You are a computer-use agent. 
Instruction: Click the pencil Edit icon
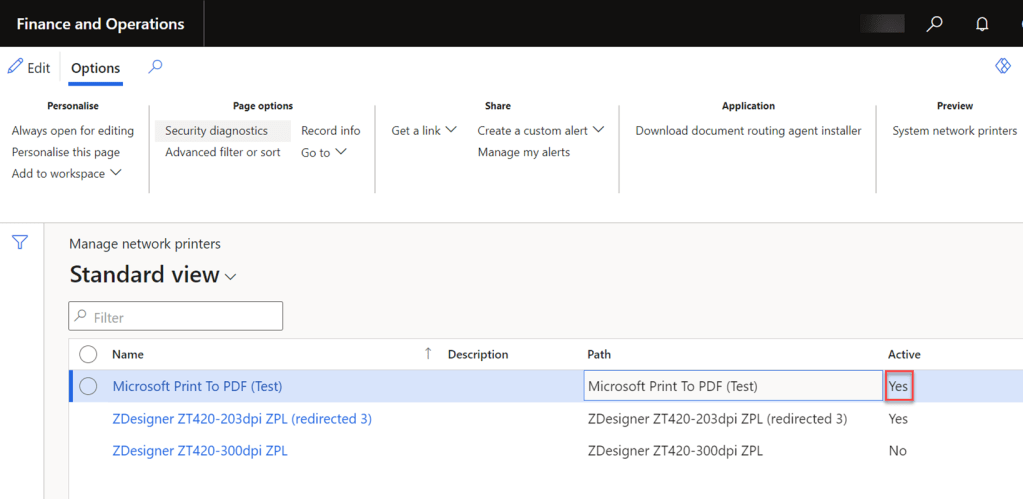coord(15,67)
